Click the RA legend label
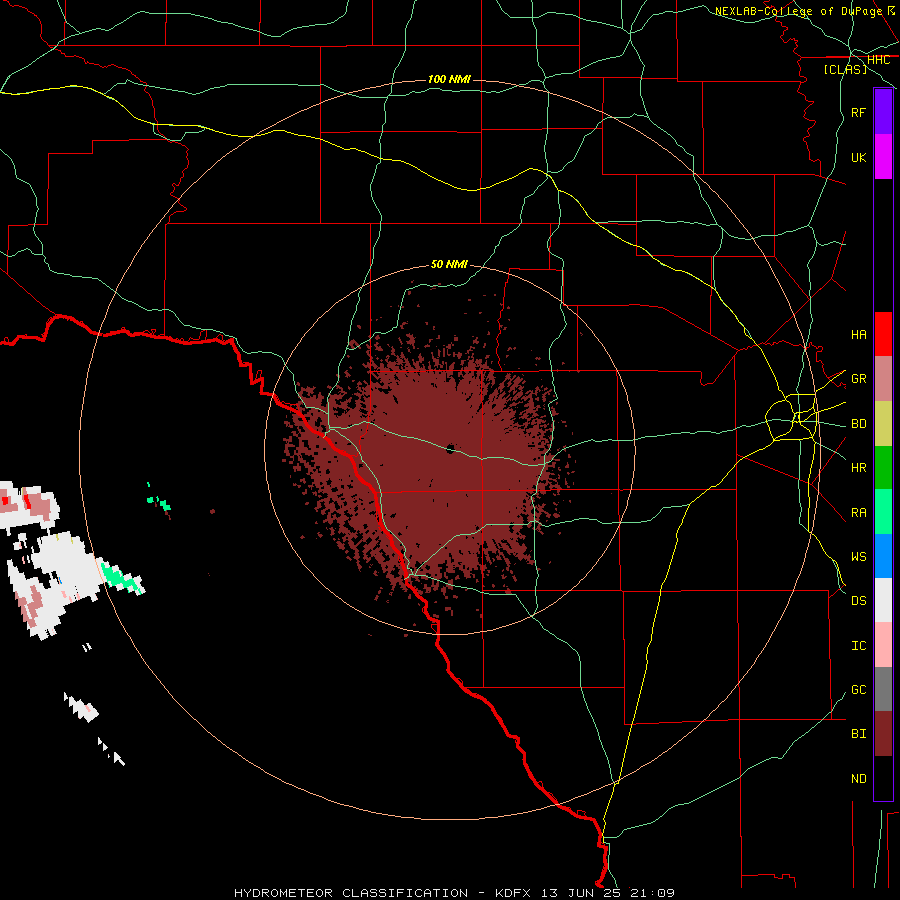The width and height of the screenshot is (900, 900). 858,512
